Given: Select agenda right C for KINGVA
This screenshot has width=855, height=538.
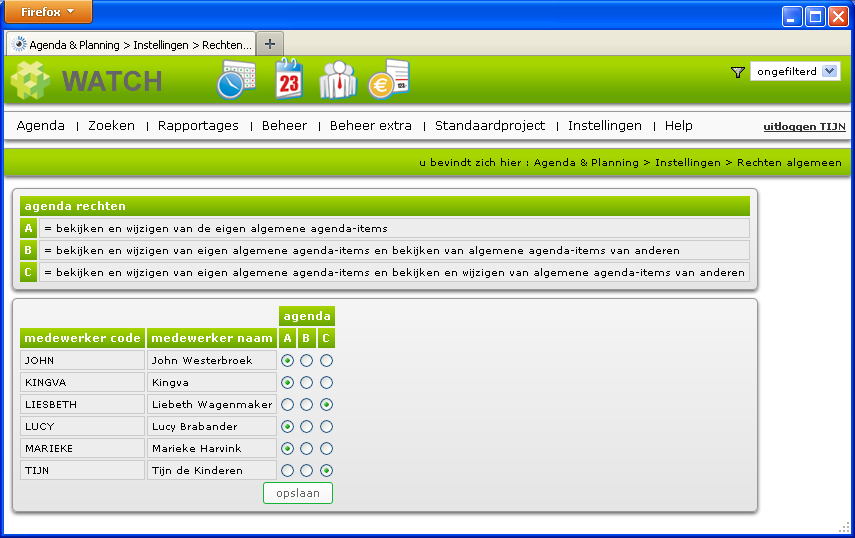Looking at the screenshot, I should [x=326, y=383].
